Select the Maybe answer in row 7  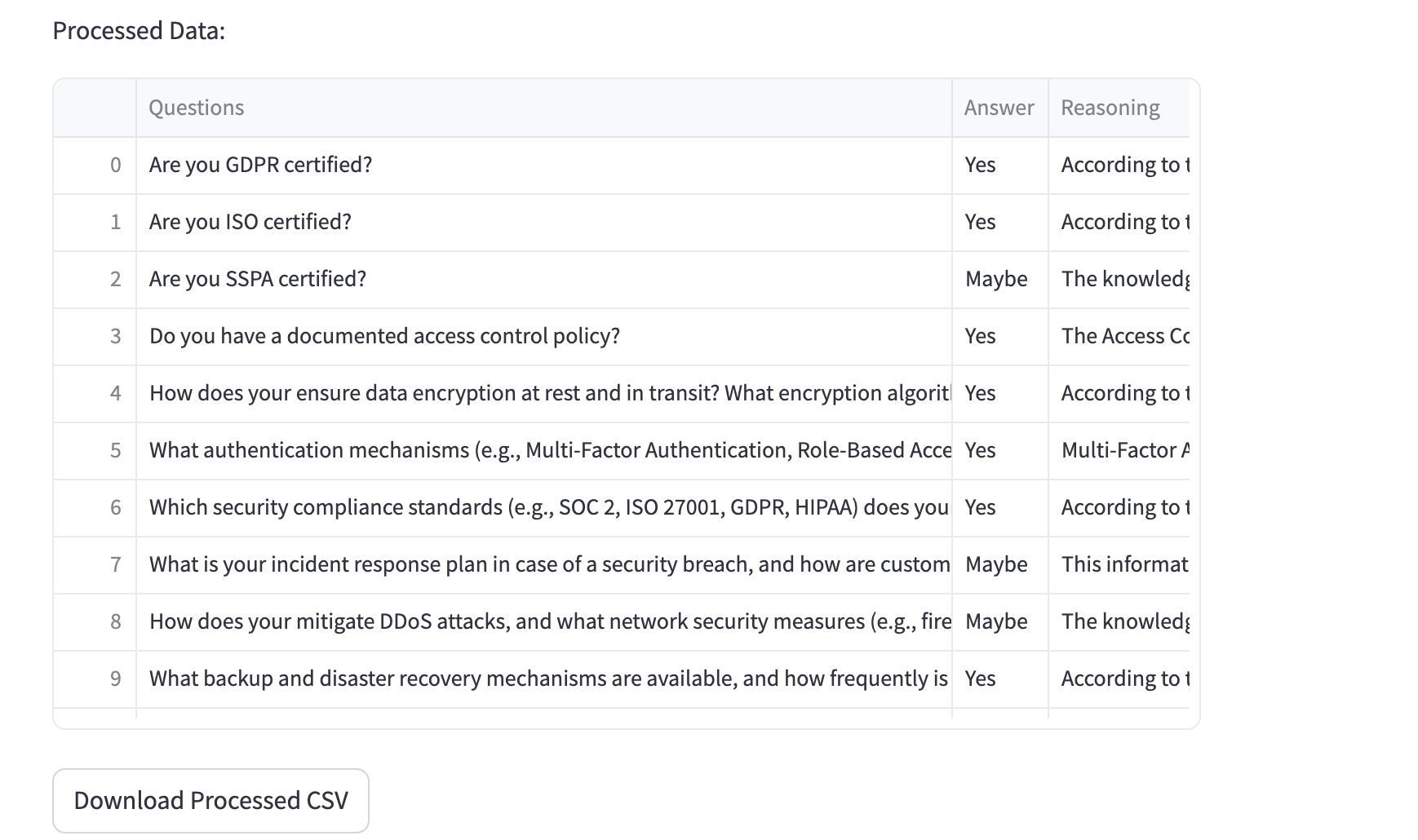point(996,564)
